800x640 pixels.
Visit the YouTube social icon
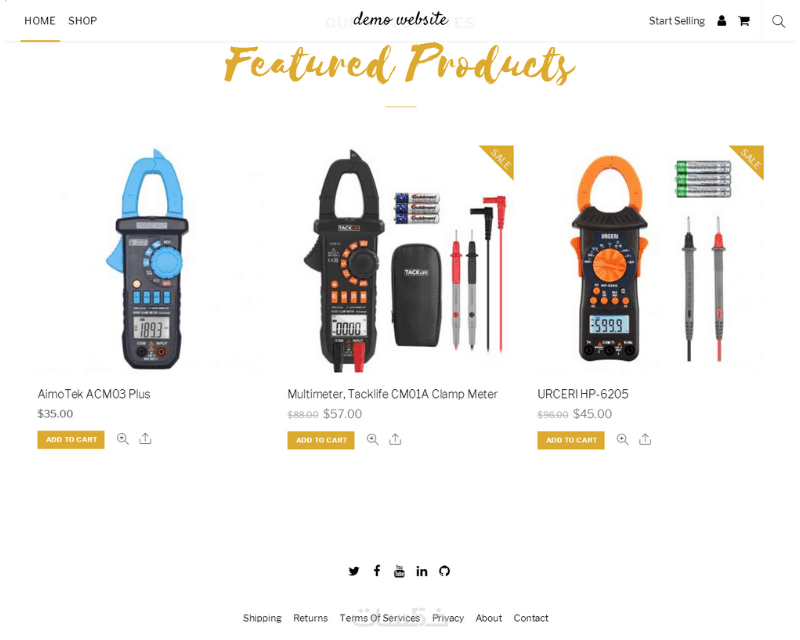click(x=399, y=571)
